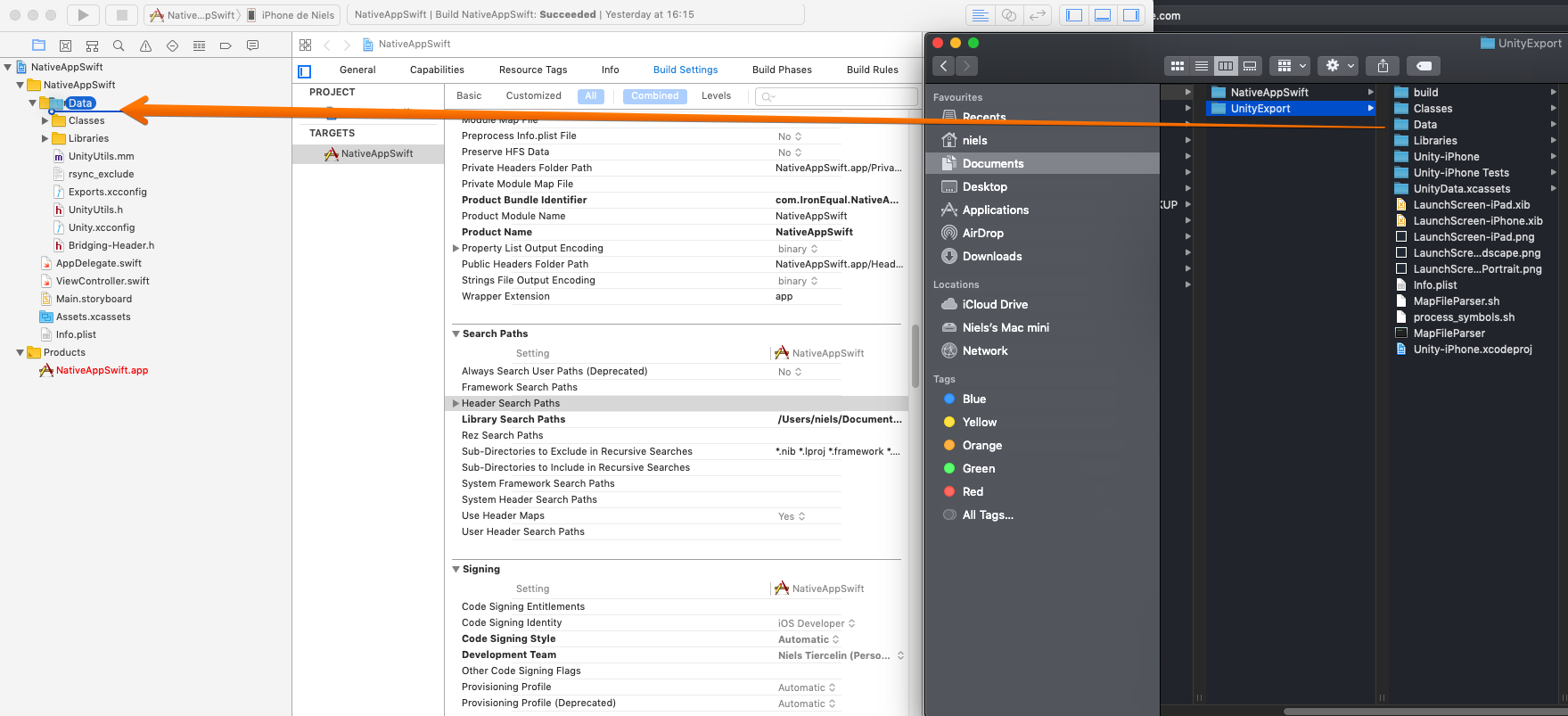The width and height of the screenshot is (1568, 716).
Task: Switch Finder to gallery view
Action: [1250, 66]
